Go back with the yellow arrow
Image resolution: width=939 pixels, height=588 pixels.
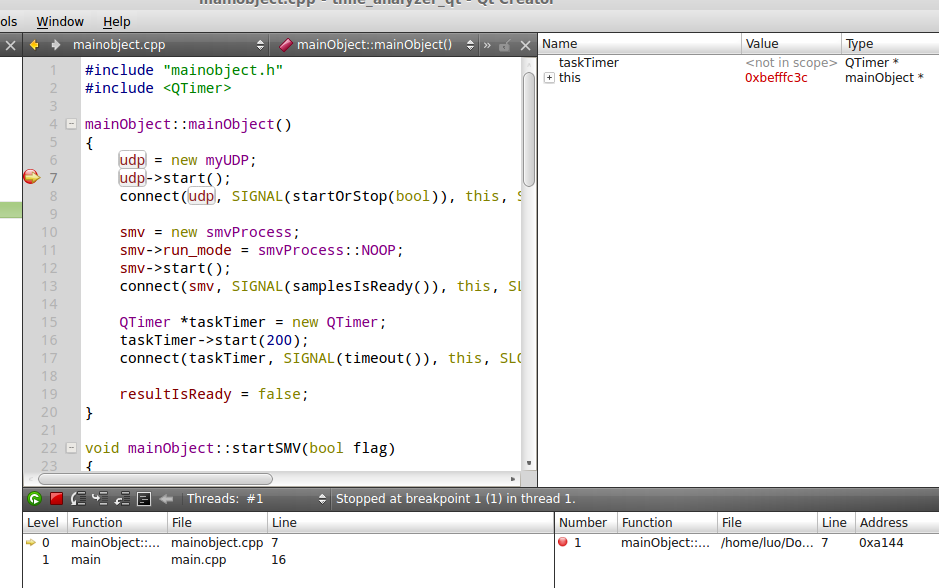click(34, 45)
